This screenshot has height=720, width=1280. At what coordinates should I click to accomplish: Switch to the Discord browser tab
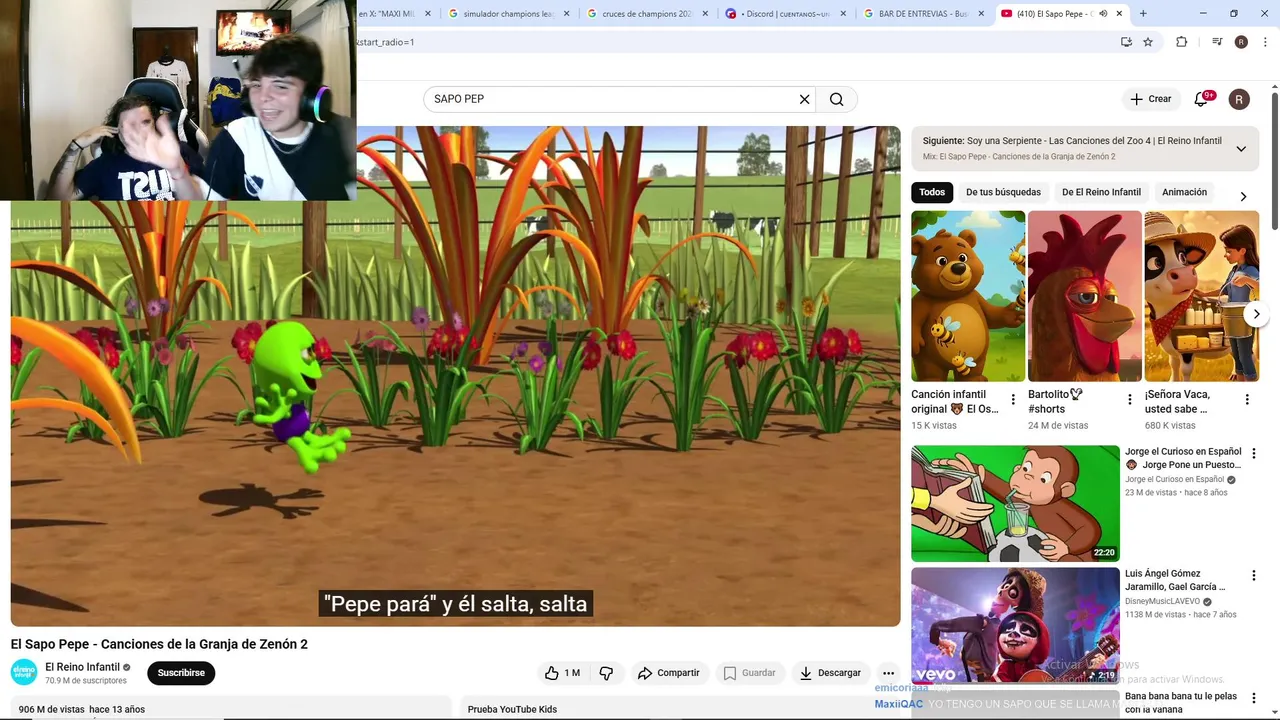[x=784, y=14]
